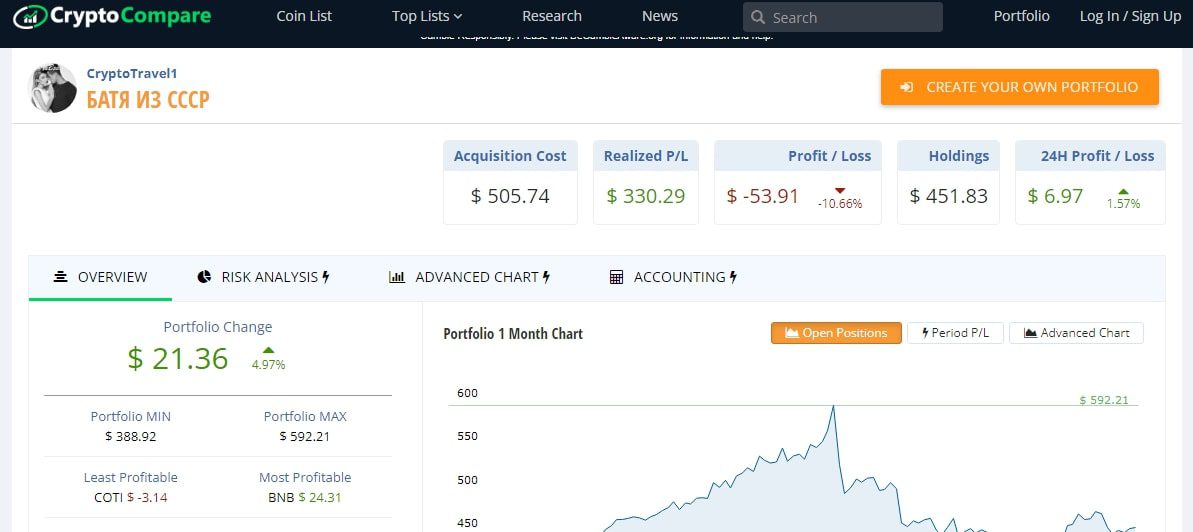The width and height of the screenshot is (1193, 532).
Task: Click the CryptoCompare logo
Action: (x=113, y=16)
